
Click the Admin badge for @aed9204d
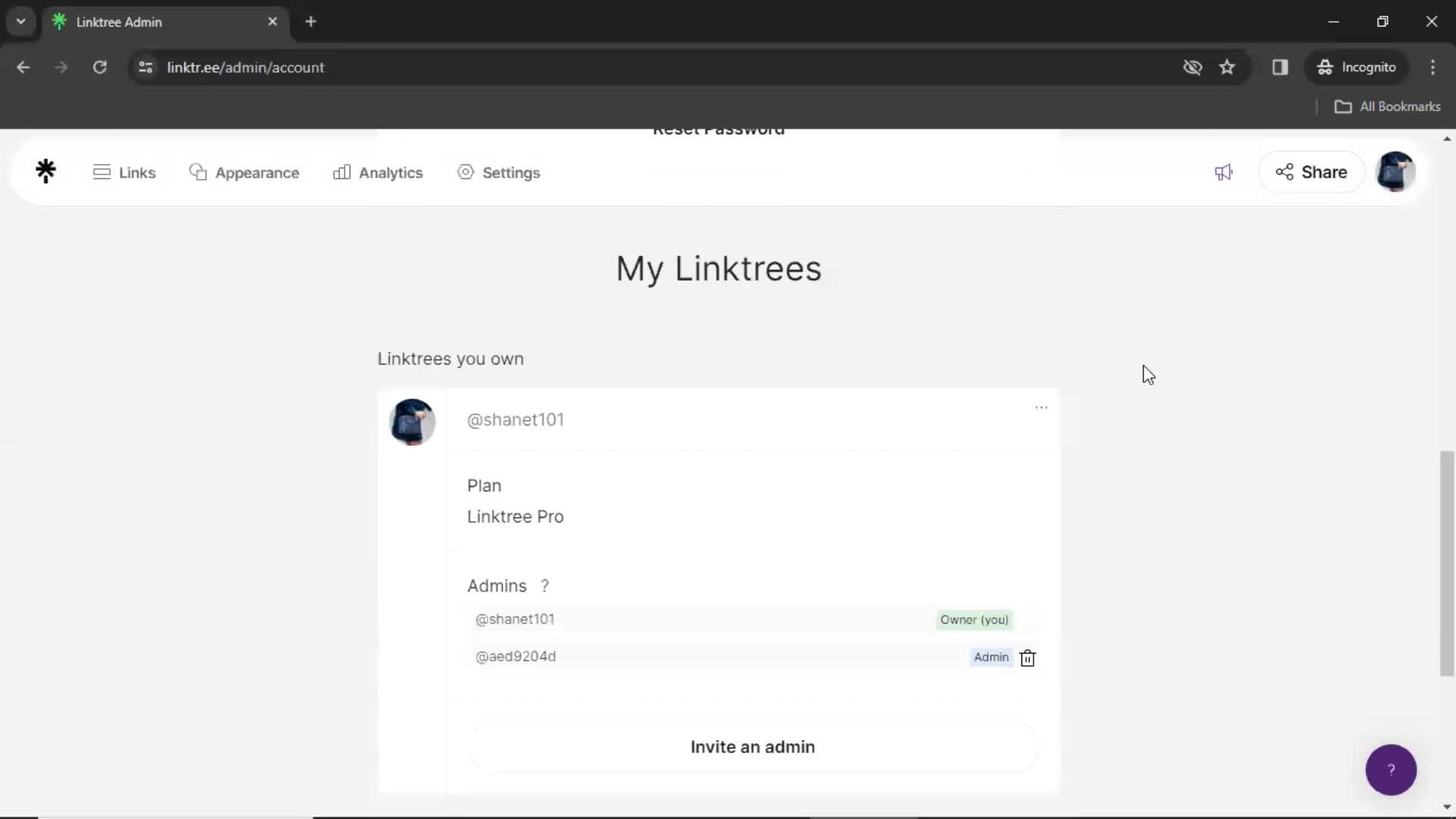point(991,657)
